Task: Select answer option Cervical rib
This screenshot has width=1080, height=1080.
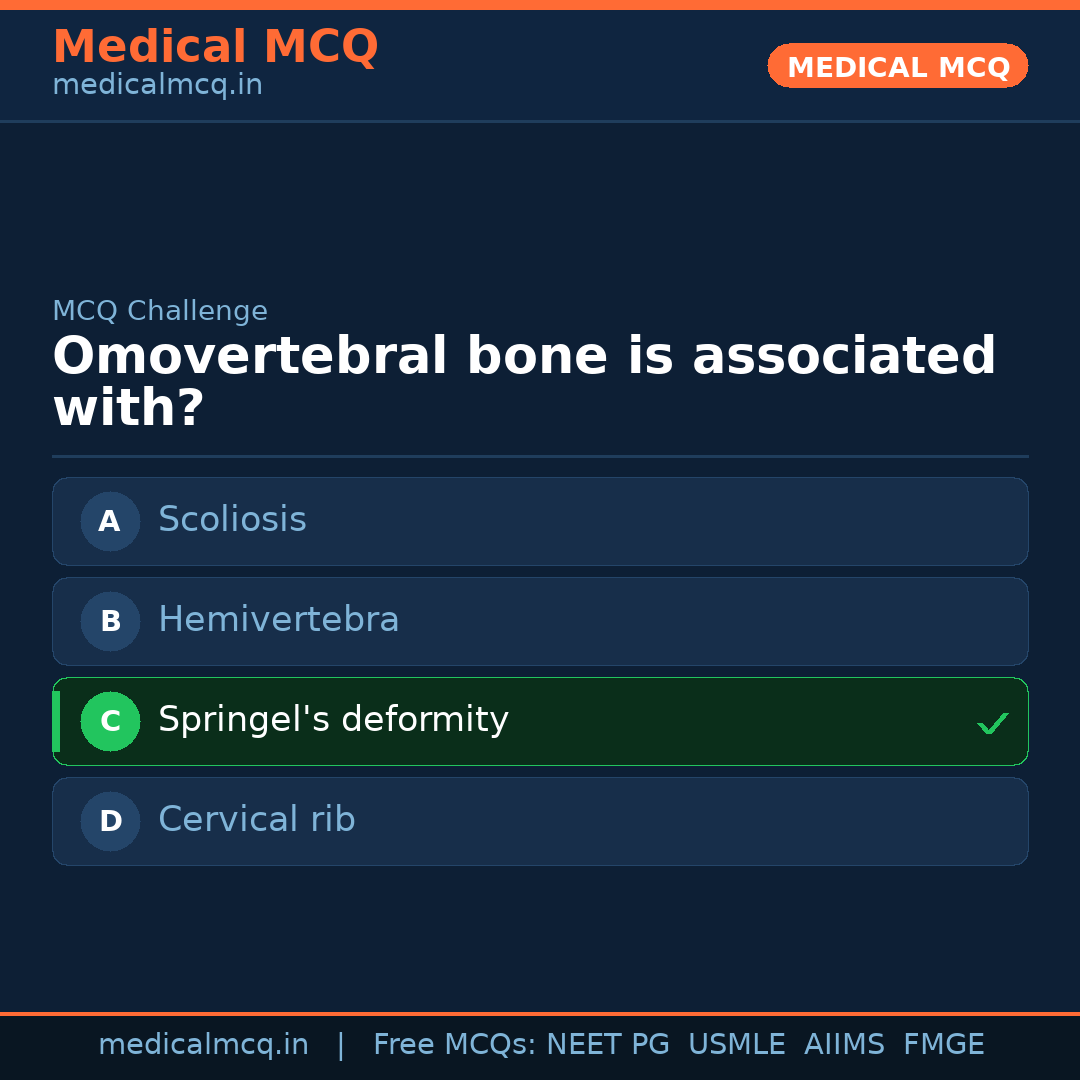Action: (540, 821)
